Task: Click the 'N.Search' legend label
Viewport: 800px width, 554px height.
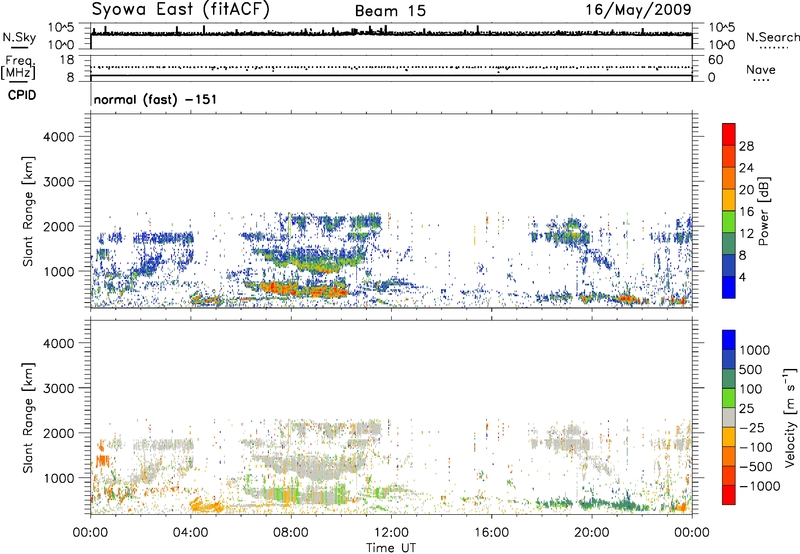Action: [x=773, y=37]
